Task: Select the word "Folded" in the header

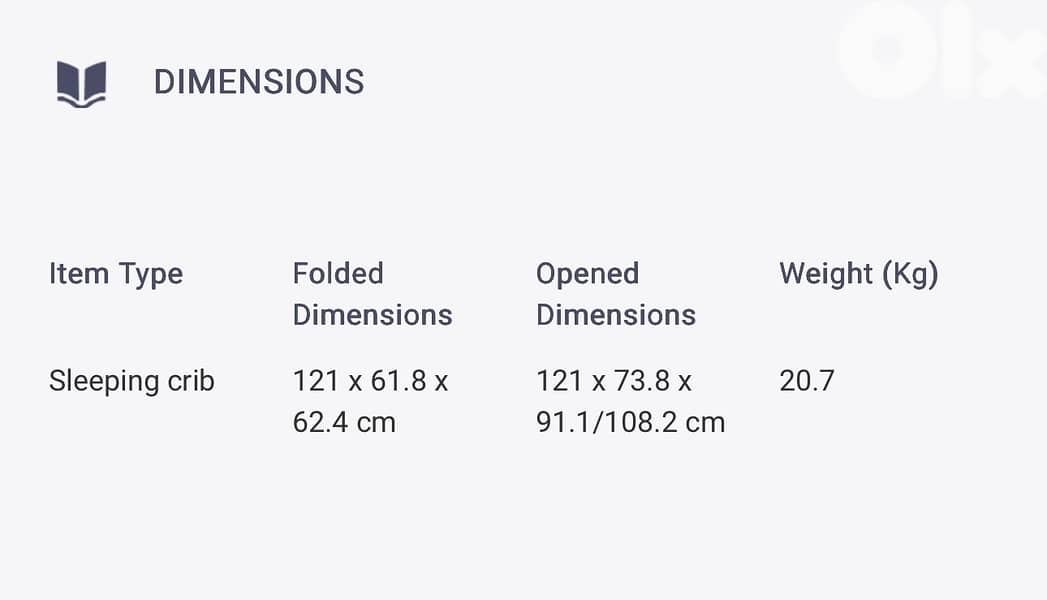Action: (x=338, y=274)
